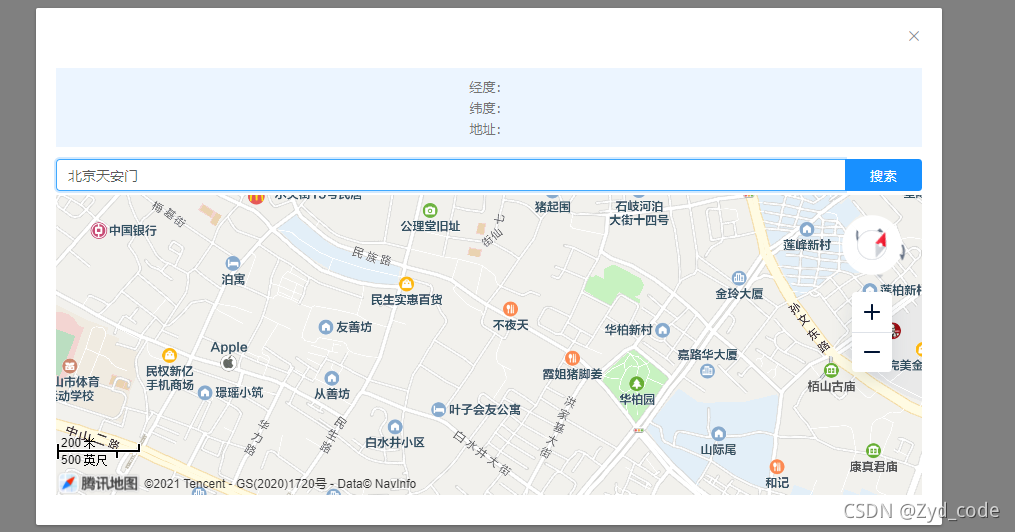Select the 山际尾 residence marker icon
Image resolution: width=1015 pixels, height=532 pixels.
pos(719,434)
